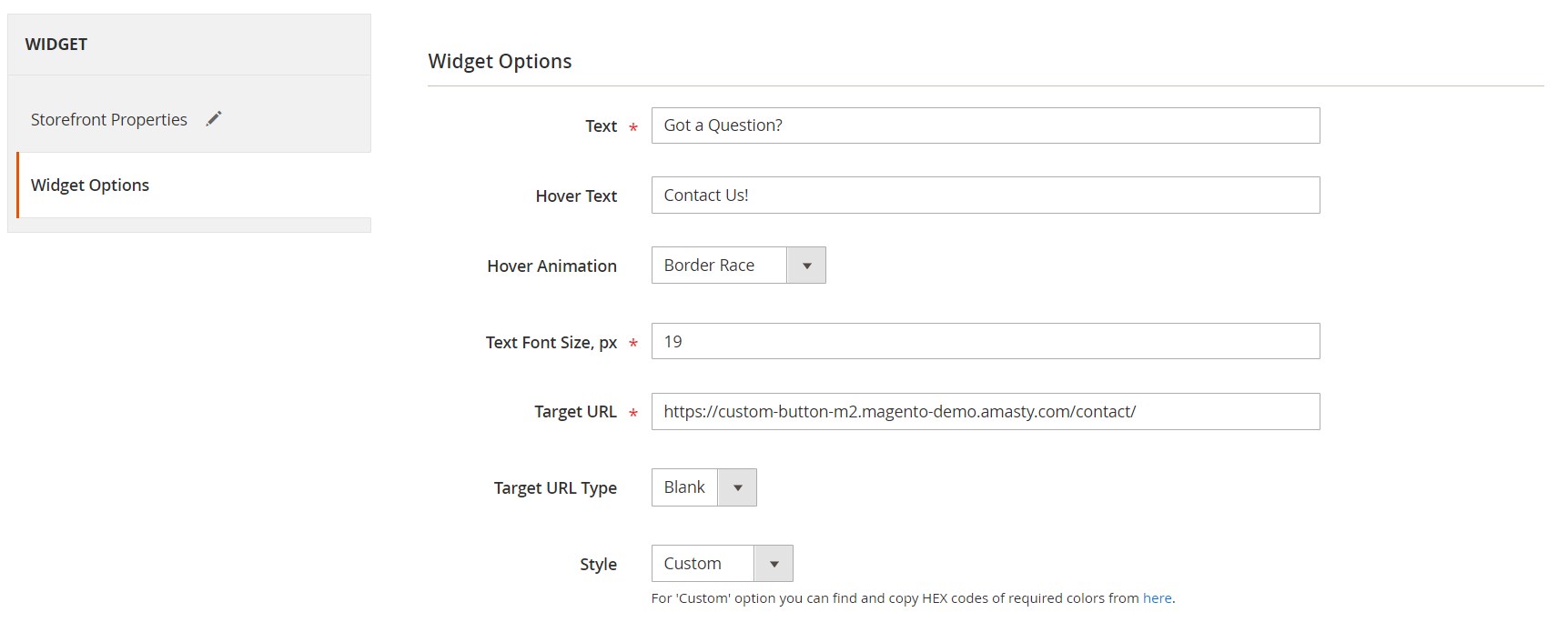Follow the 'here' link for HEX codes
Image resolution: width=1568 pixels, height=622 pixels.
[1157, 598]
